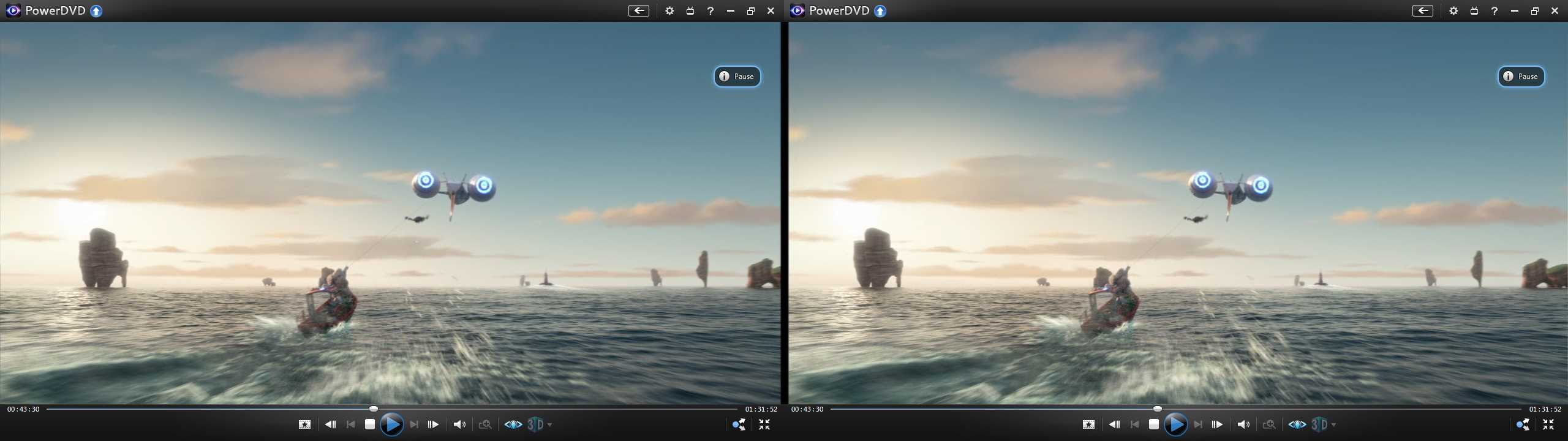Skip to previous chapter in left window
Screen dimensions: 1568x441
pyautogui.click(x=350, y=424)
